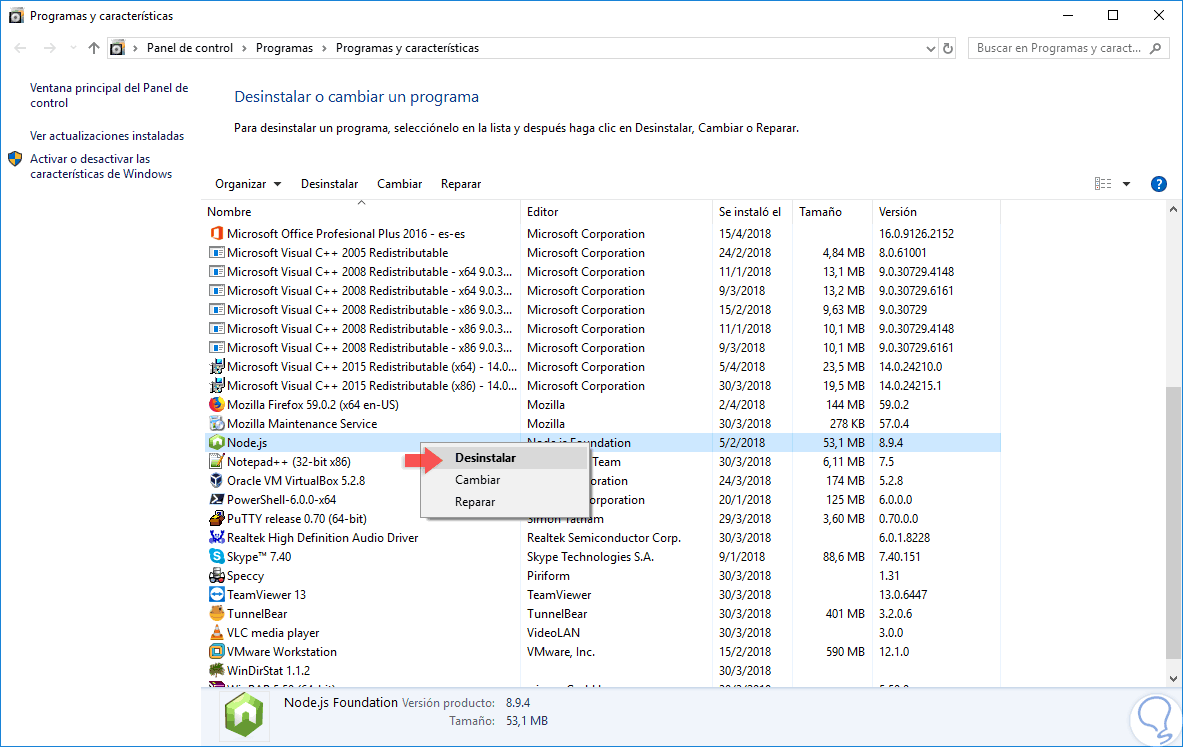Click the TeamViewer 13 icon
The height and width of the screenshot is (747, 1183).
pos(217,595)
